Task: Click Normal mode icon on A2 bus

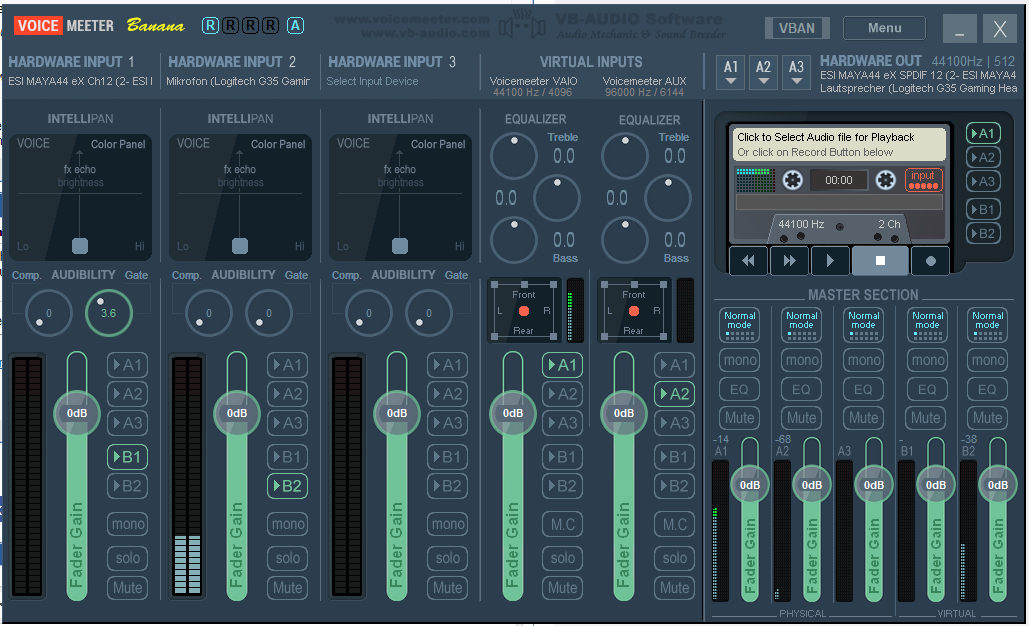Action: pos(801,325)
